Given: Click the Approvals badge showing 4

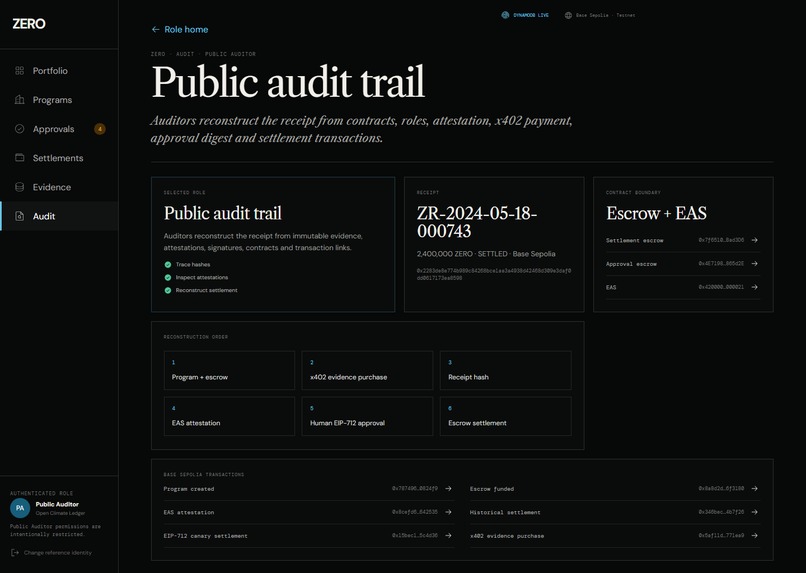Looking at the screenshot, I should (100, 129).
